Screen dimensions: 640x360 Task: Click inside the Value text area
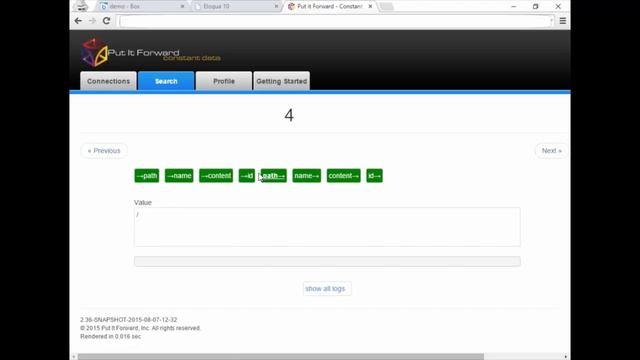coord(327,227)
